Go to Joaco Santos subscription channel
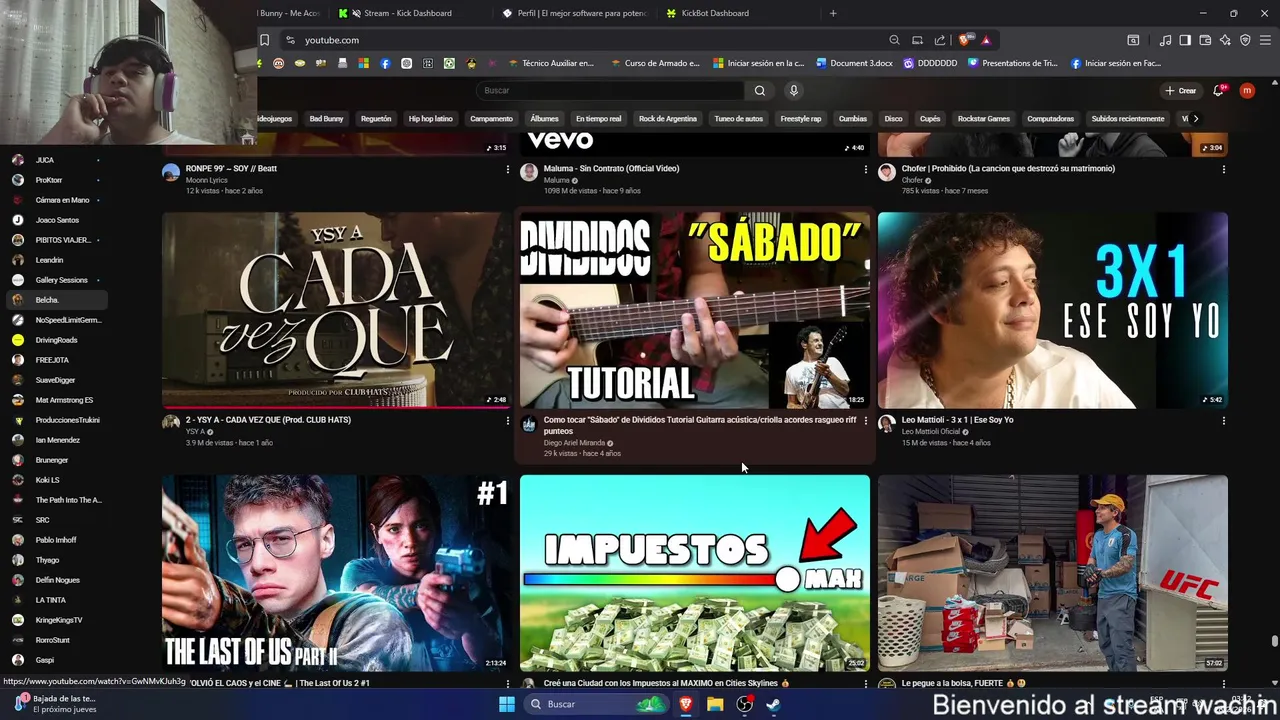1280x720 pixels. (57, 220)
